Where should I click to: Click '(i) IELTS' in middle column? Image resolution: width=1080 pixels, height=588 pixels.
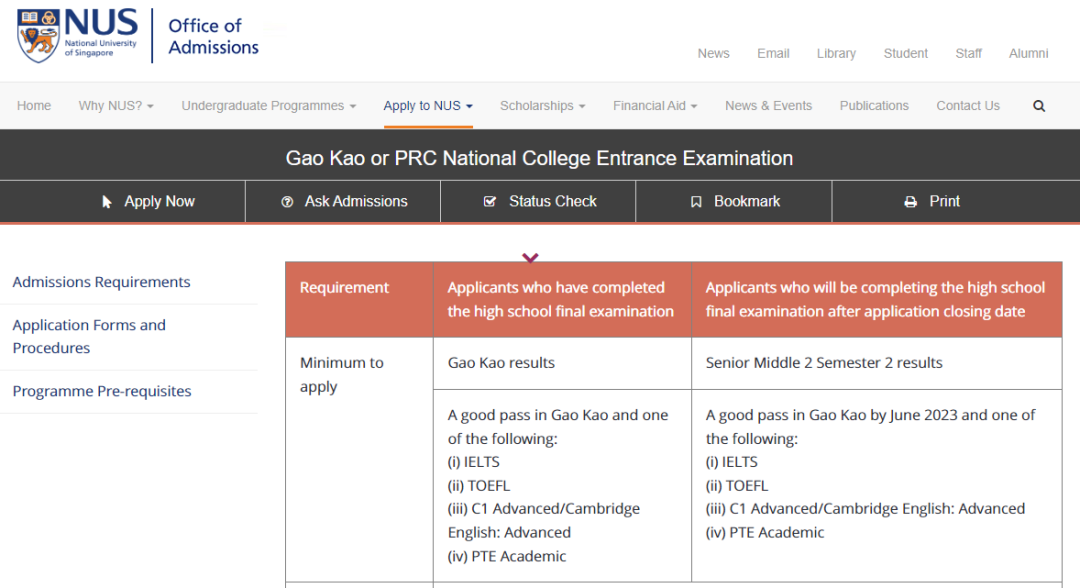tap(474, 462)
